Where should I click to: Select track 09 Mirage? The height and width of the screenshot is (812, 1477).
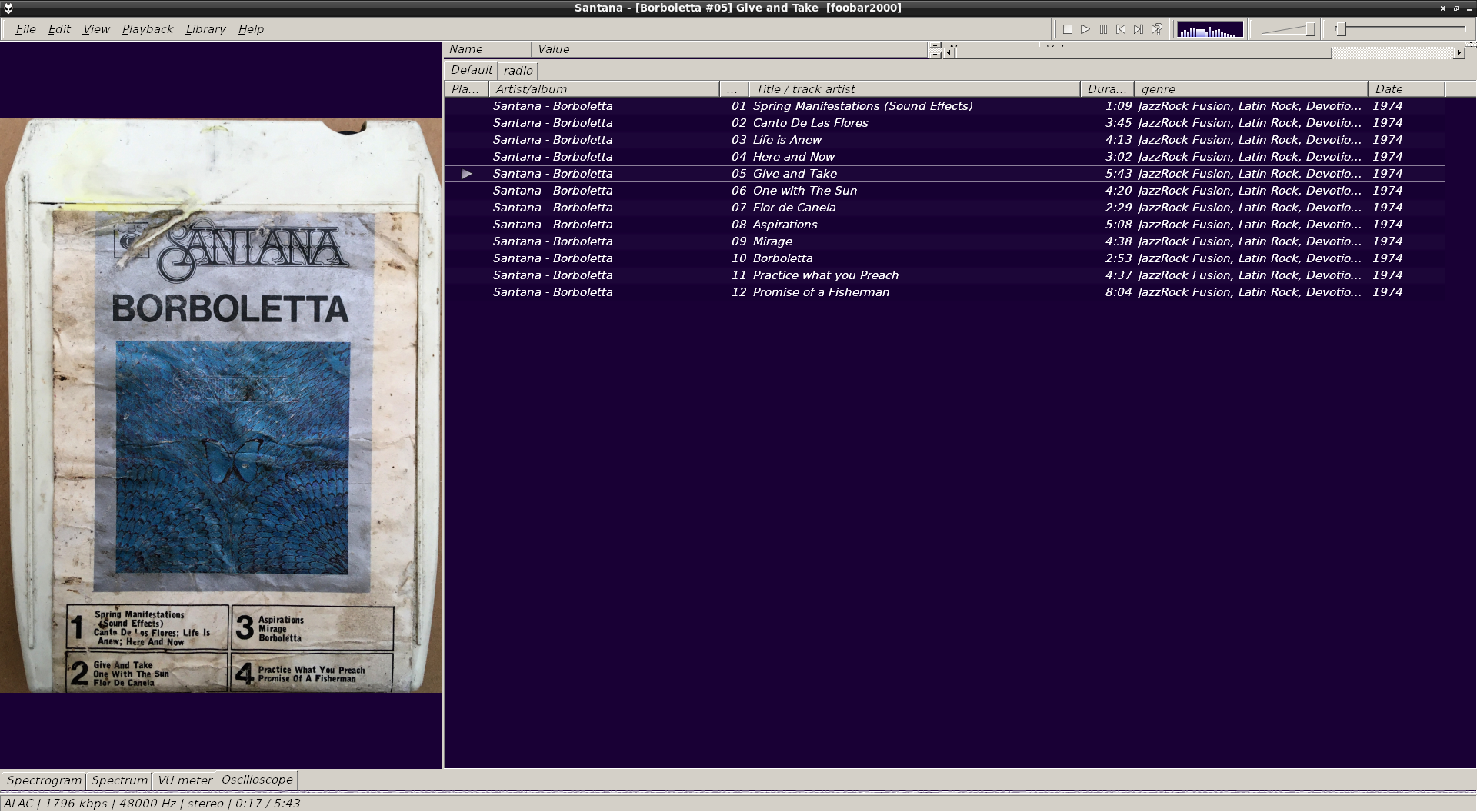click(x=945, y=241)
